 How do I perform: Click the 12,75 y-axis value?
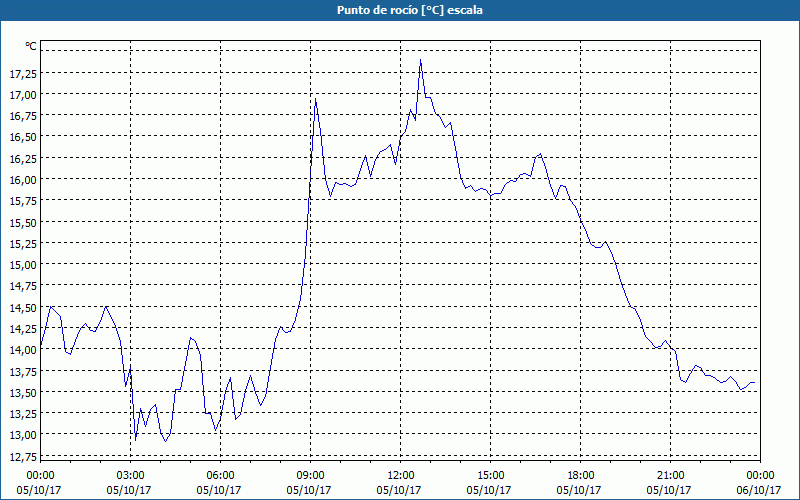[x=23, y=456]
